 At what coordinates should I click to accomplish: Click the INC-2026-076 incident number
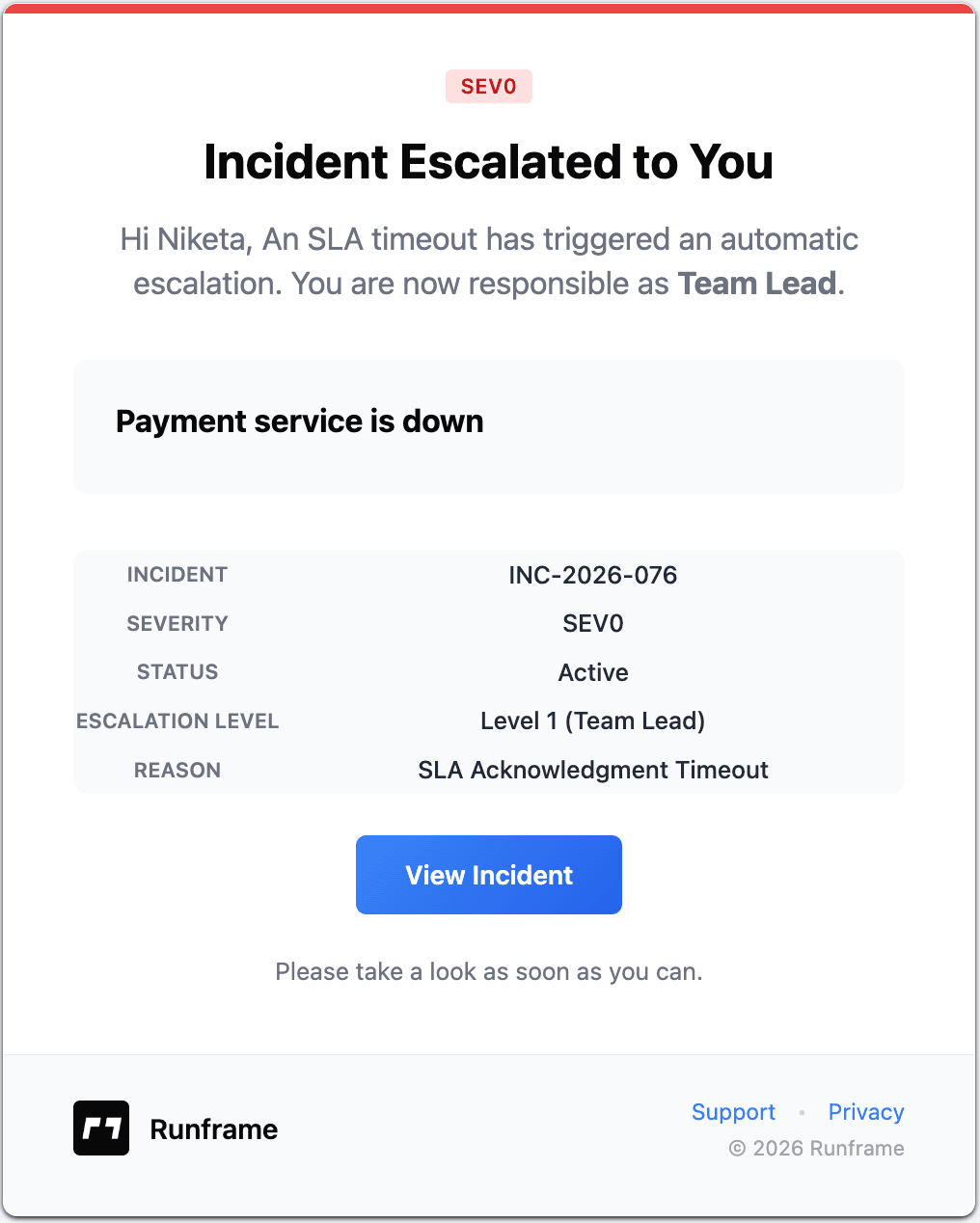(592, 575)
